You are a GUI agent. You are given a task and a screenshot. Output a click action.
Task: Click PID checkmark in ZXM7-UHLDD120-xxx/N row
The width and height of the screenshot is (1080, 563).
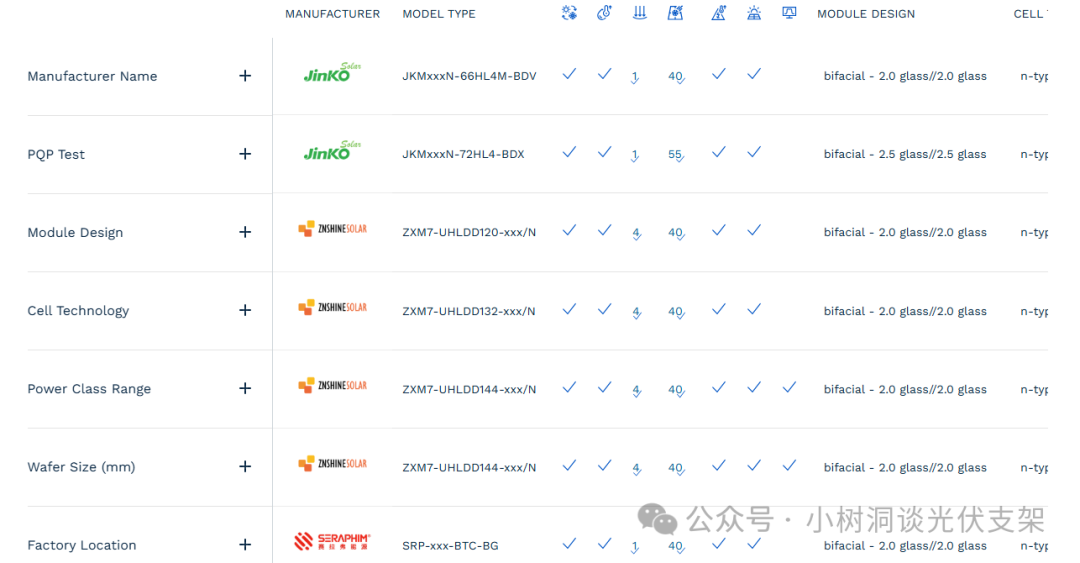click(718, 230)
